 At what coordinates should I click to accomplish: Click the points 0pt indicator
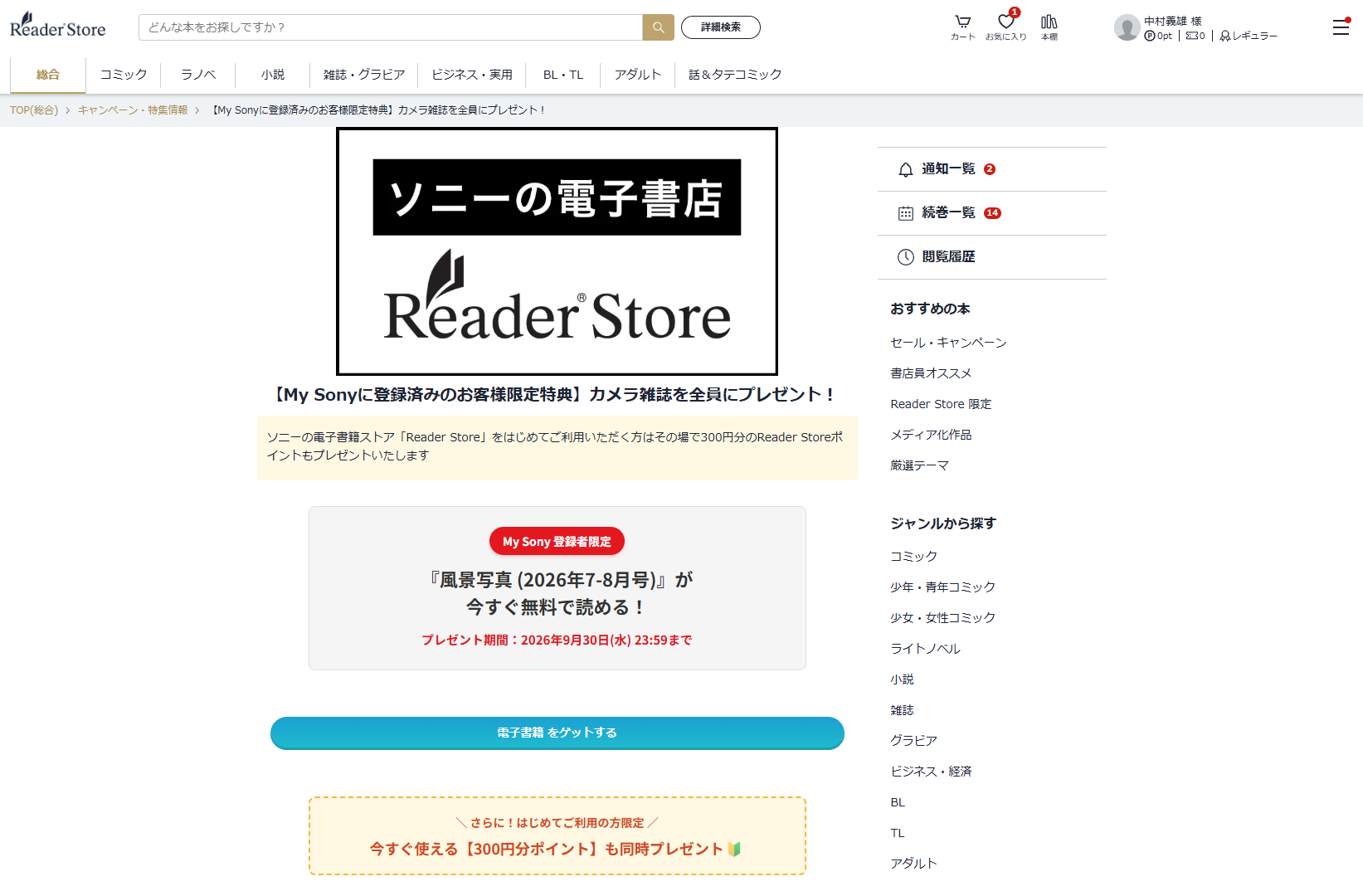1158,36
